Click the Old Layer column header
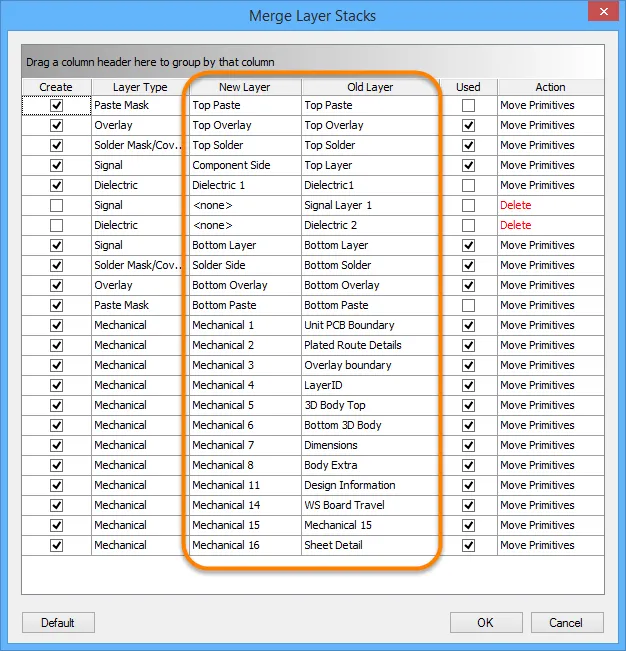 [370, 87]
